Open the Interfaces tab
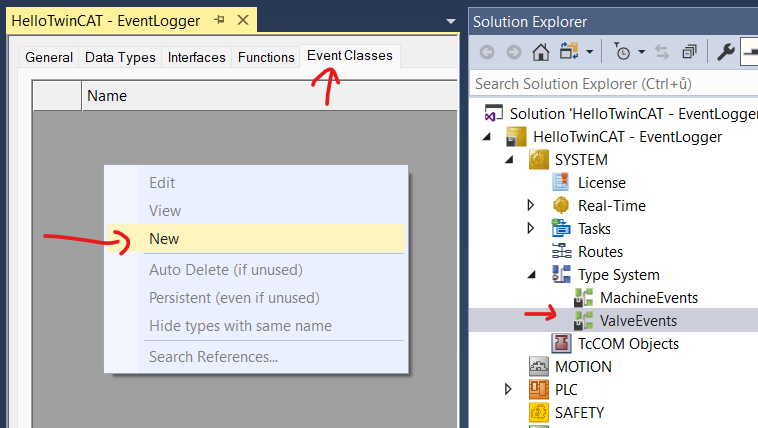 [x=196, y=58]
